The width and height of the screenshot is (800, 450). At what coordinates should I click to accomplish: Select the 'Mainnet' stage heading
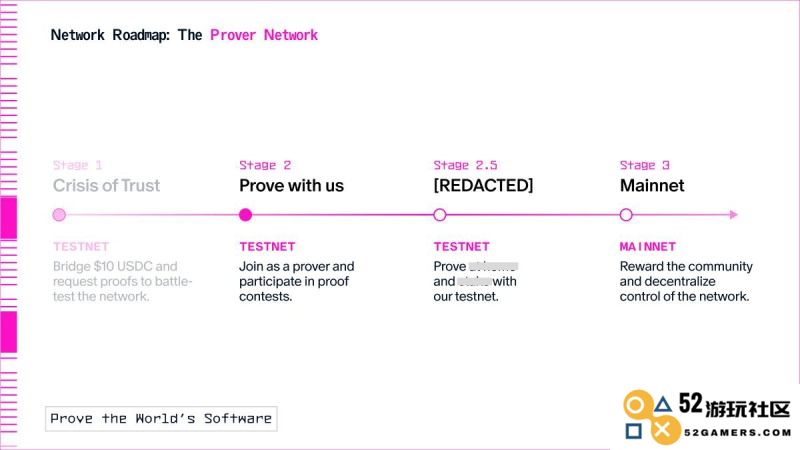point(652,186)
